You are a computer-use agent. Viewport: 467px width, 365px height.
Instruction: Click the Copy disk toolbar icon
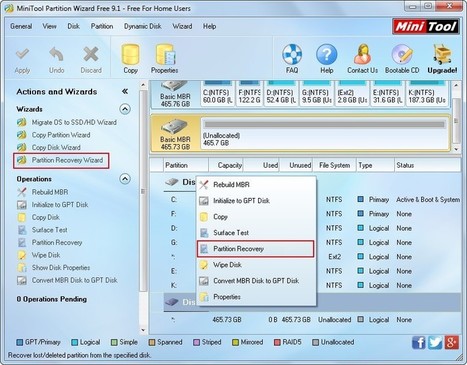coord(130,59)
